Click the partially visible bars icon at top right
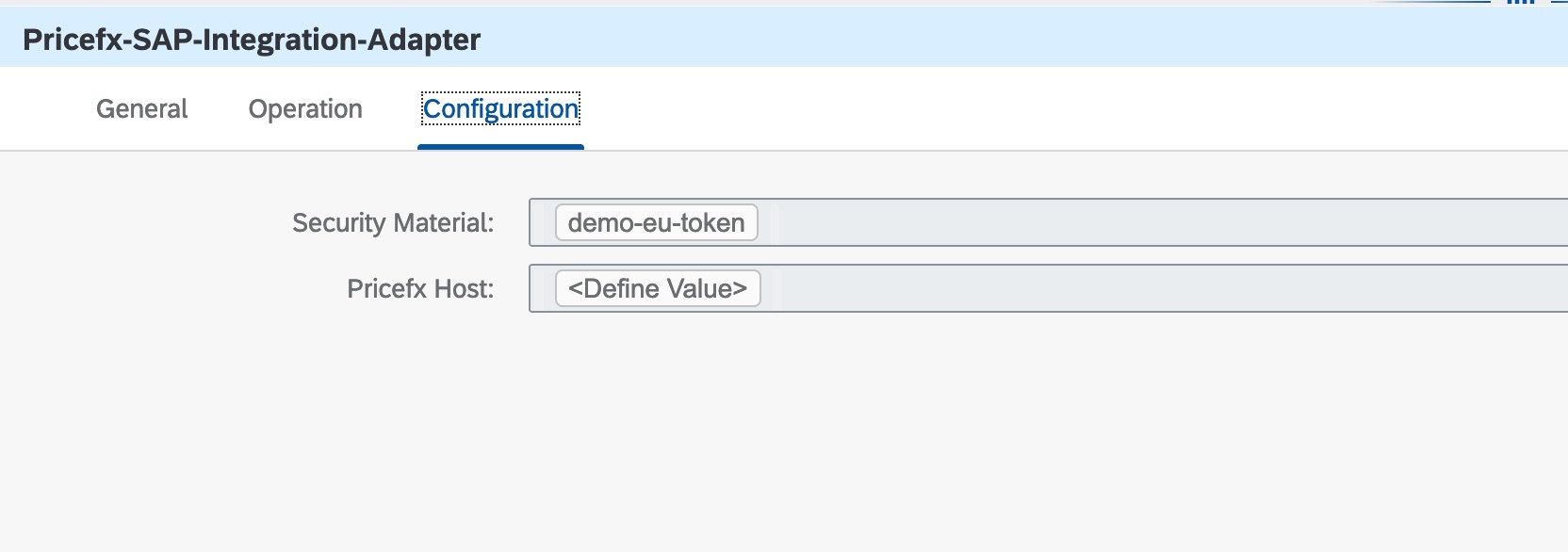Image resolution: width=1568 pixels, height=552 pixels. (x=1521, y=3)
